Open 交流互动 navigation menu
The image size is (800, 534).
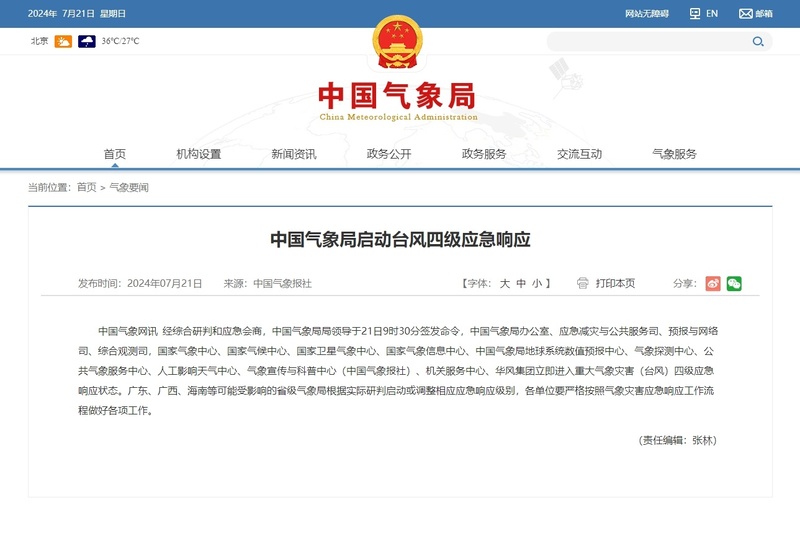pos(579,154)
